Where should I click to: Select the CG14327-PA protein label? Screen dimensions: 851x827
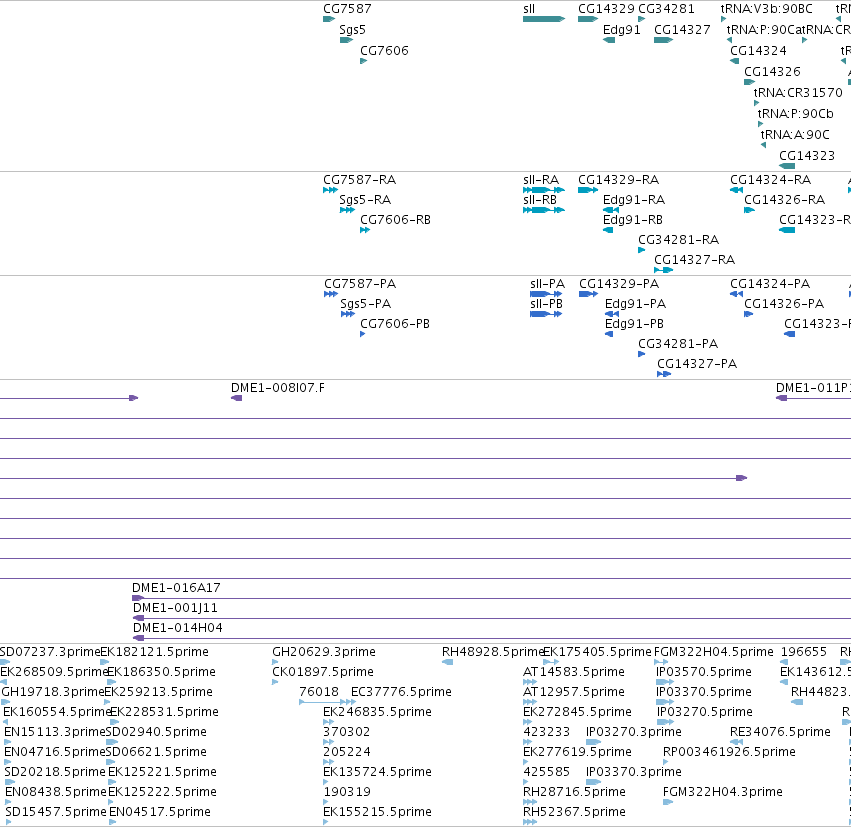697,364
